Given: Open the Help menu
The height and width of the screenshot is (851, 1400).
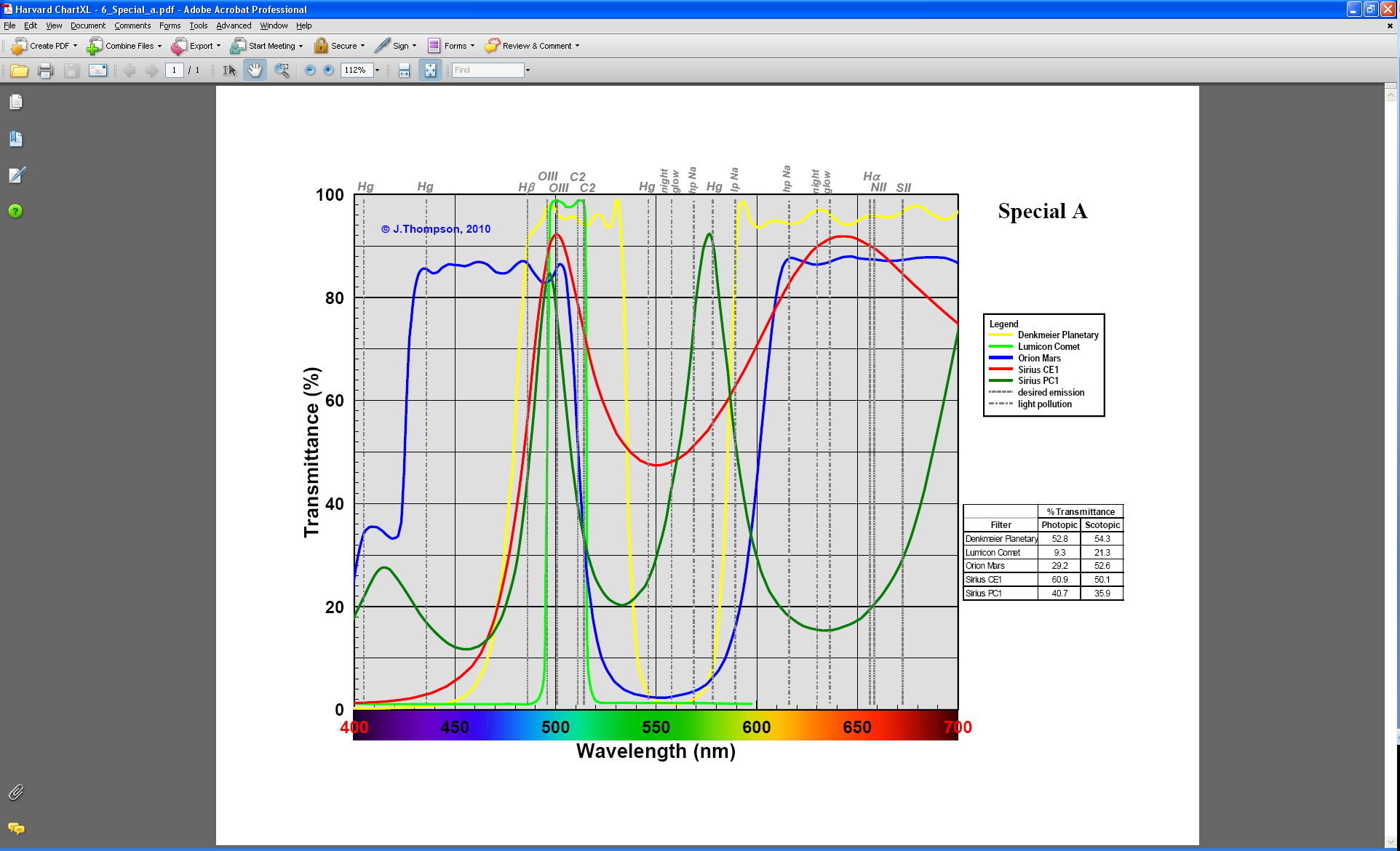Looking at the screenshot, I should 303,25.
